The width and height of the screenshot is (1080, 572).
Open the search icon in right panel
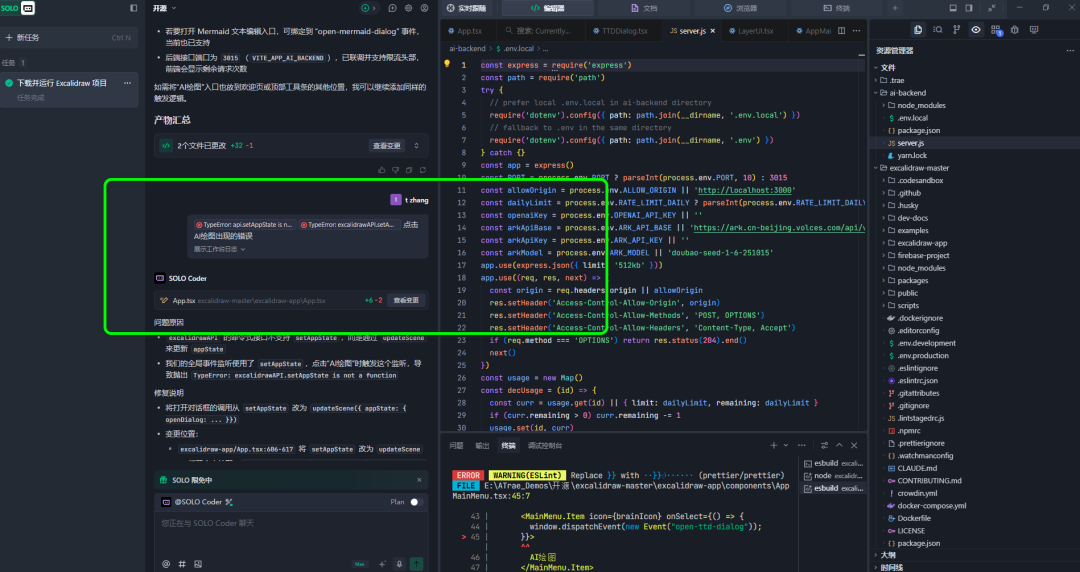tap(937, 30)
